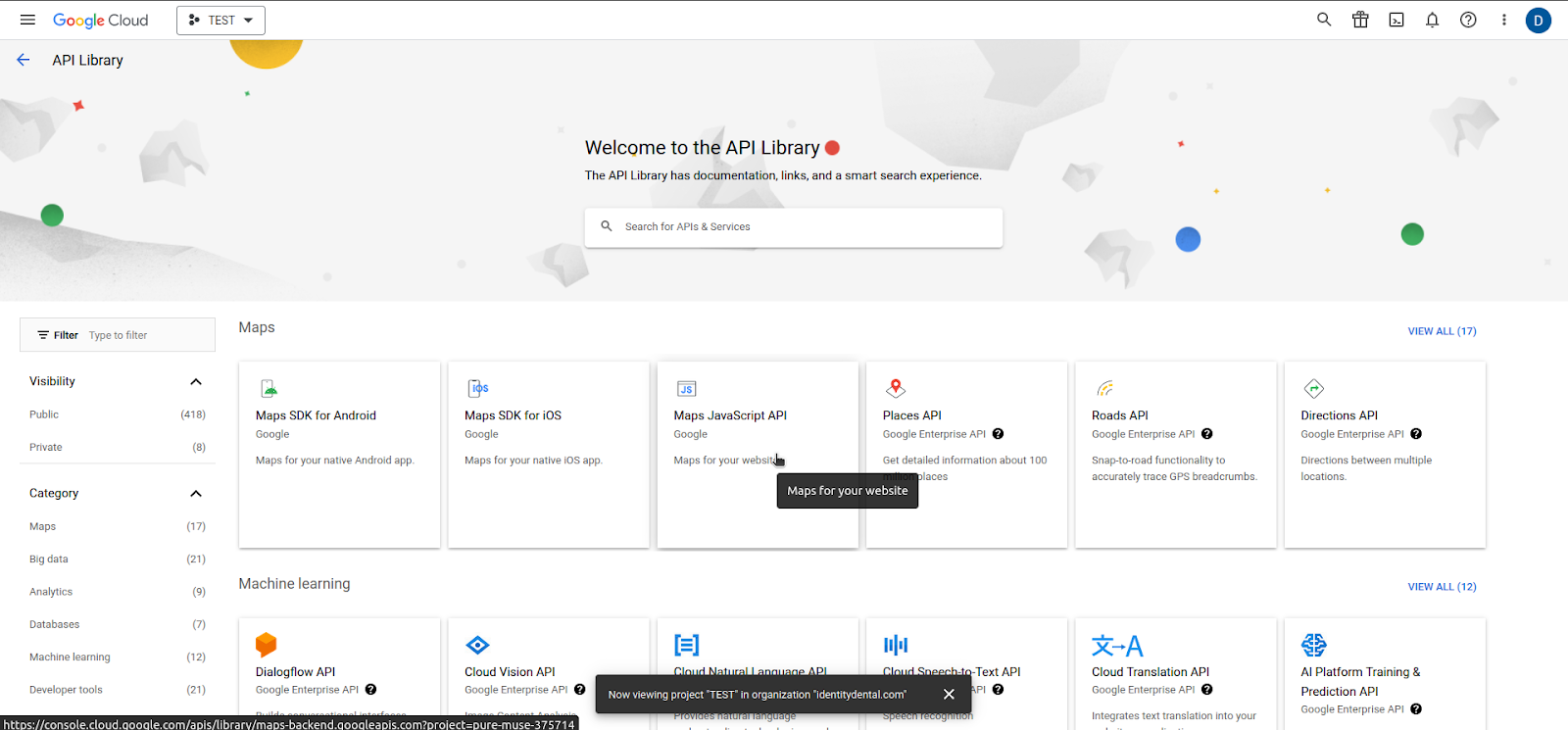Open the help question mark menu

pos(1468,20)
